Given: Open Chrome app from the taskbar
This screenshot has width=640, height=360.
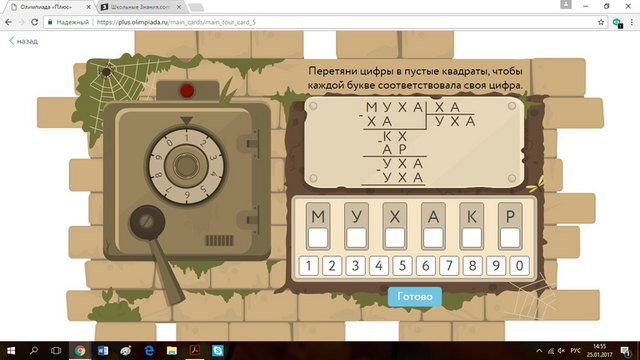Looking at the screenshot, I should 80,351.
